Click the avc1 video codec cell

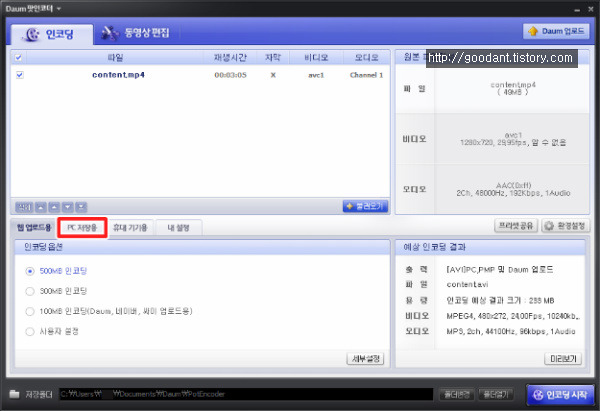[x=316, y=75]
